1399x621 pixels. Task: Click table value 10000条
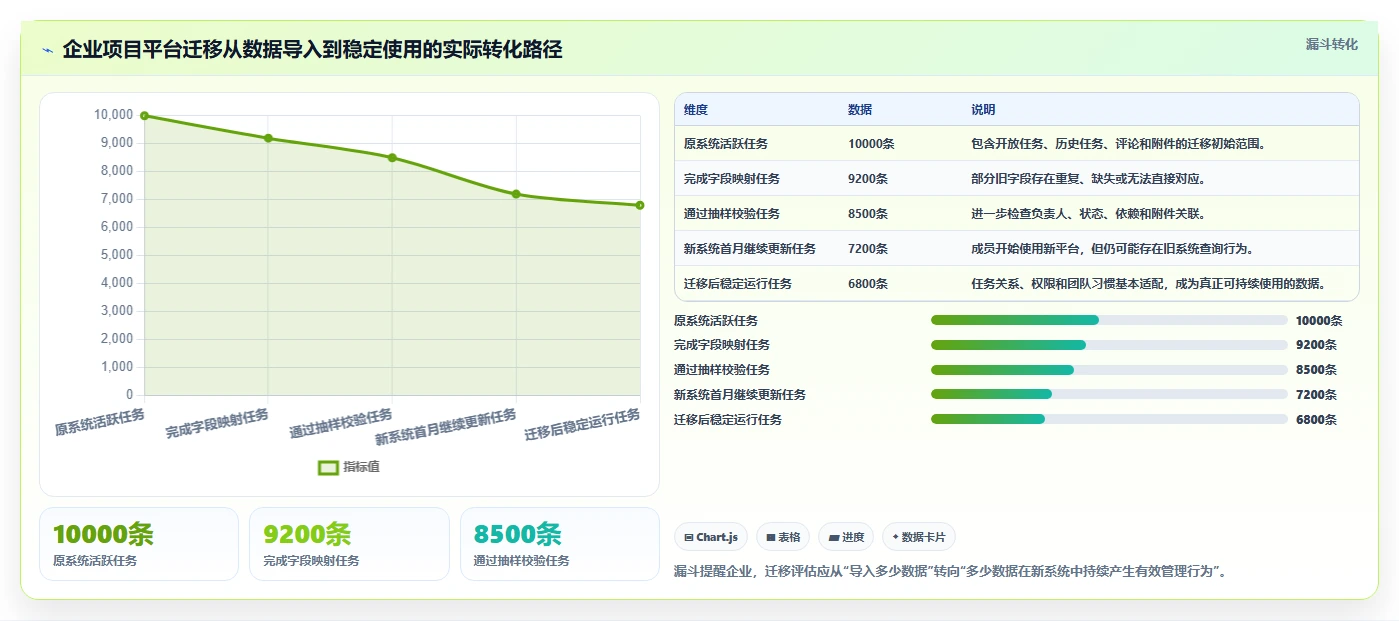[x=871, y=144]
